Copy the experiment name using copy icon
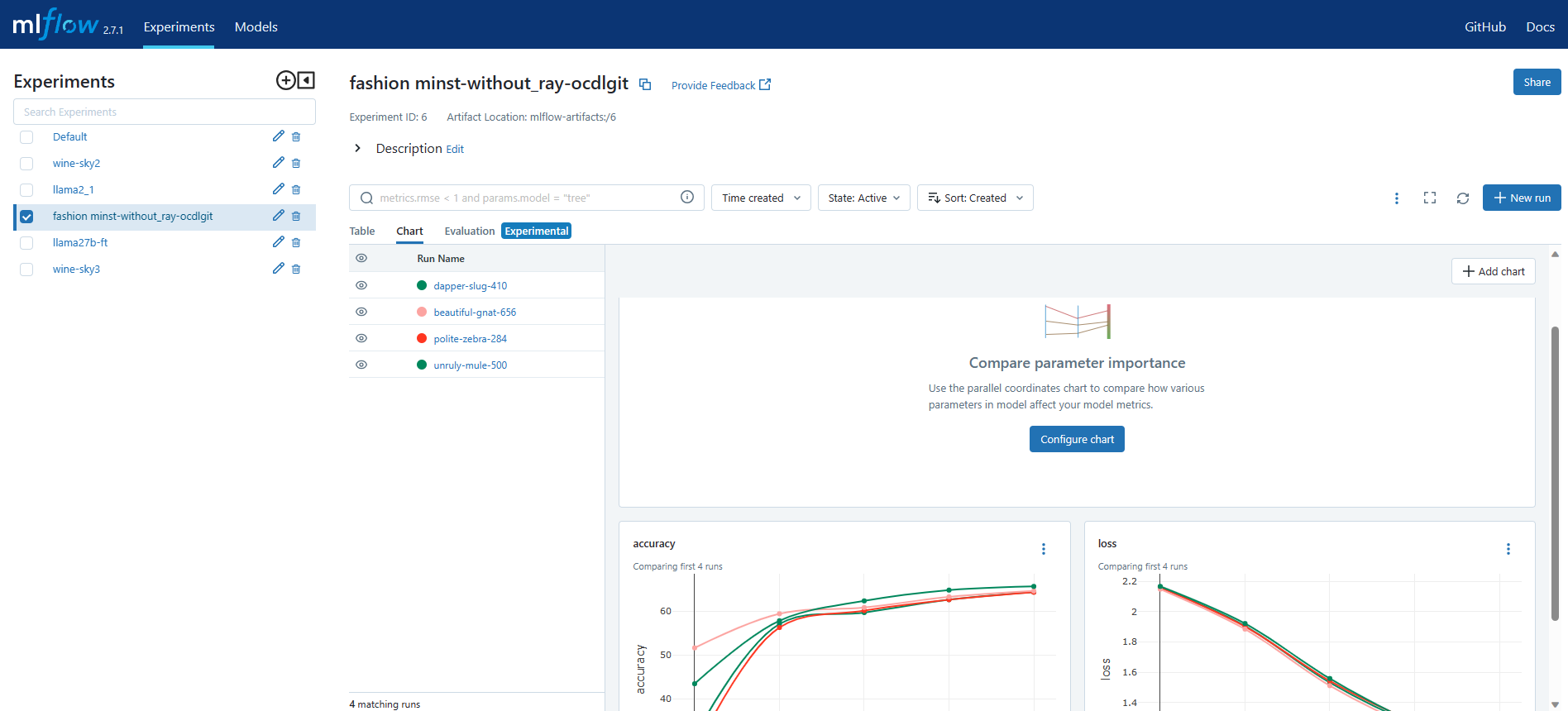Viewport: 1568px width, 711px height. click(x=645, y=84)
